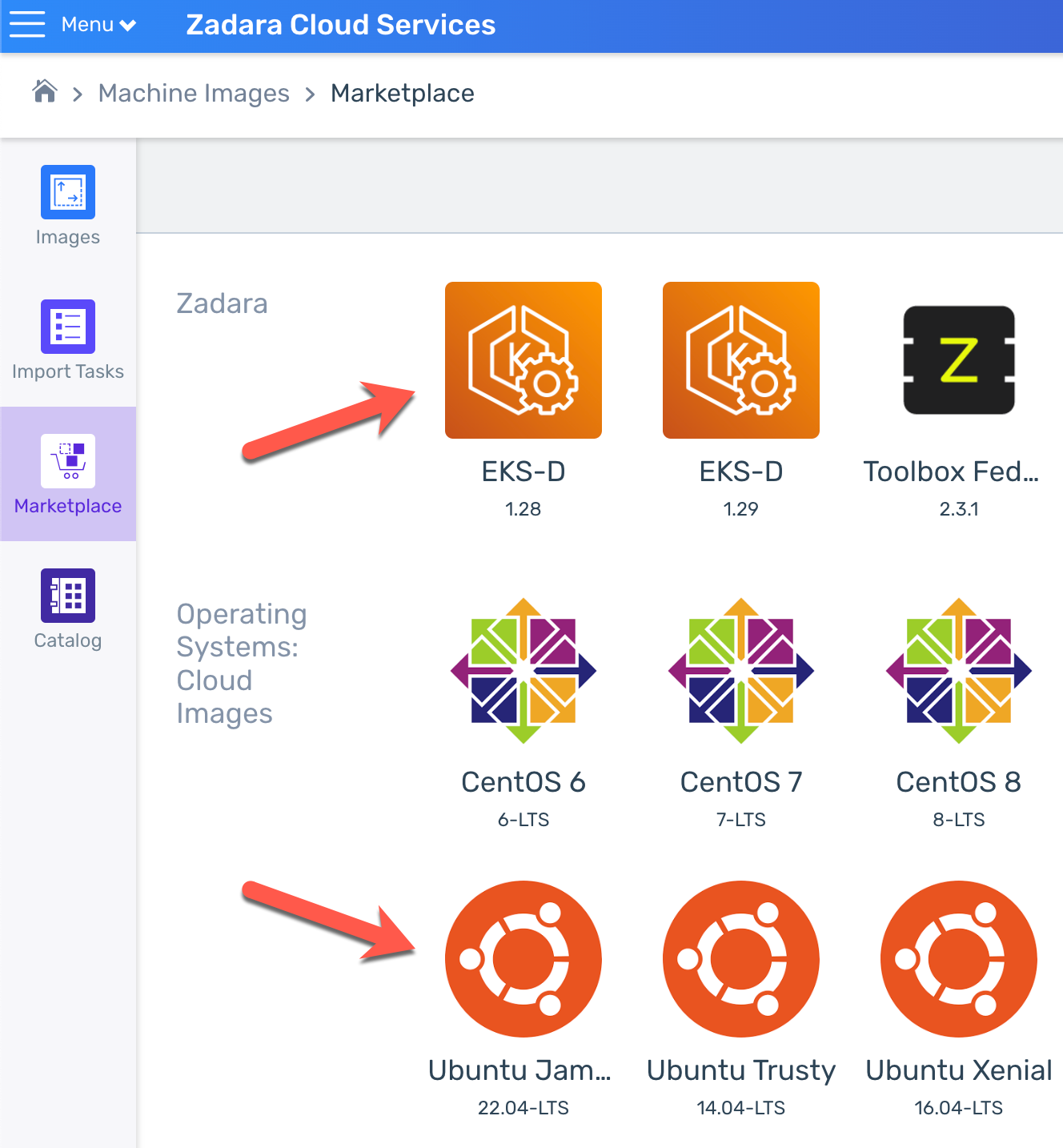Click the Ubuntu Xenial name label
Image resolution: width=1063 pixels, height=1148 pixels.
[959, 1070]
